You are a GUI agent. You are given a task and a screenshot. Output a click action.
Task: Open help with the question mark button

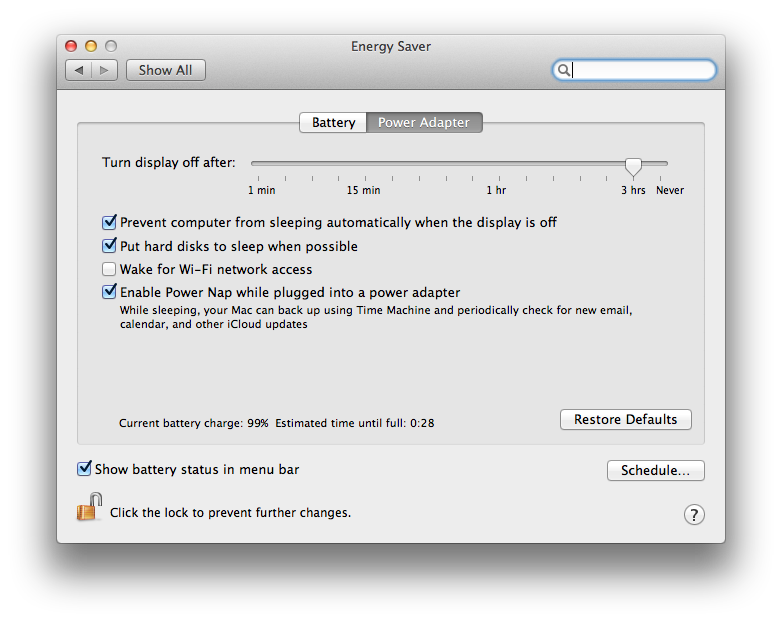pos(694,514)
